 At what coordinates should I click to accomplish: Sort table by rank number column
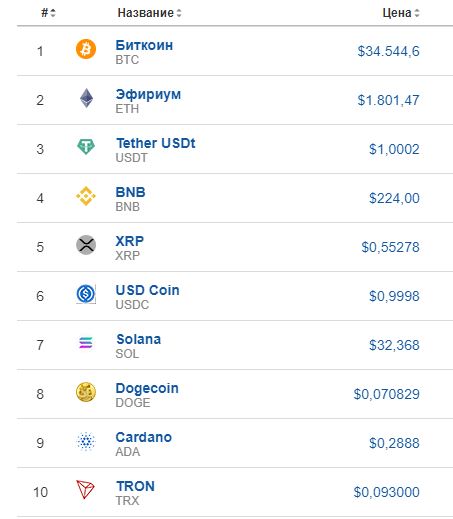[48, 13]
